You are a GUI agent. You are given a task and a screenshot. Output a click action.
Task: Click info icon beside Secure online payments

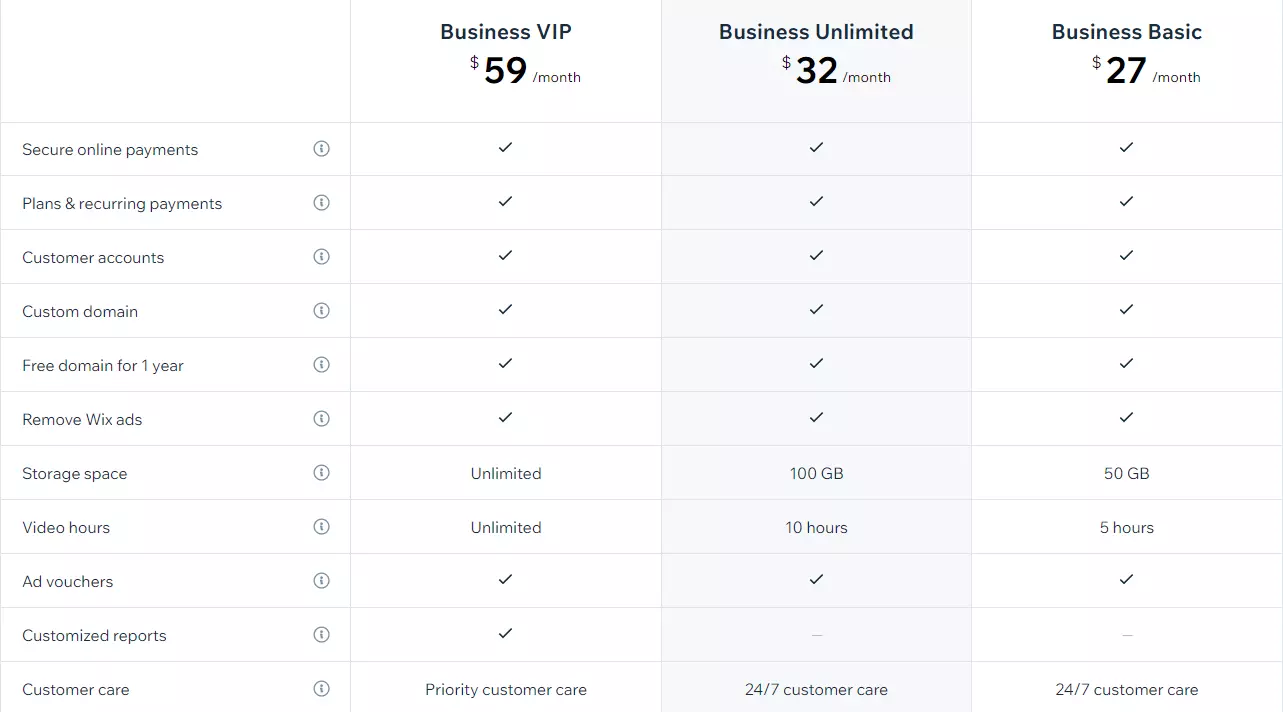click(321, 149)
